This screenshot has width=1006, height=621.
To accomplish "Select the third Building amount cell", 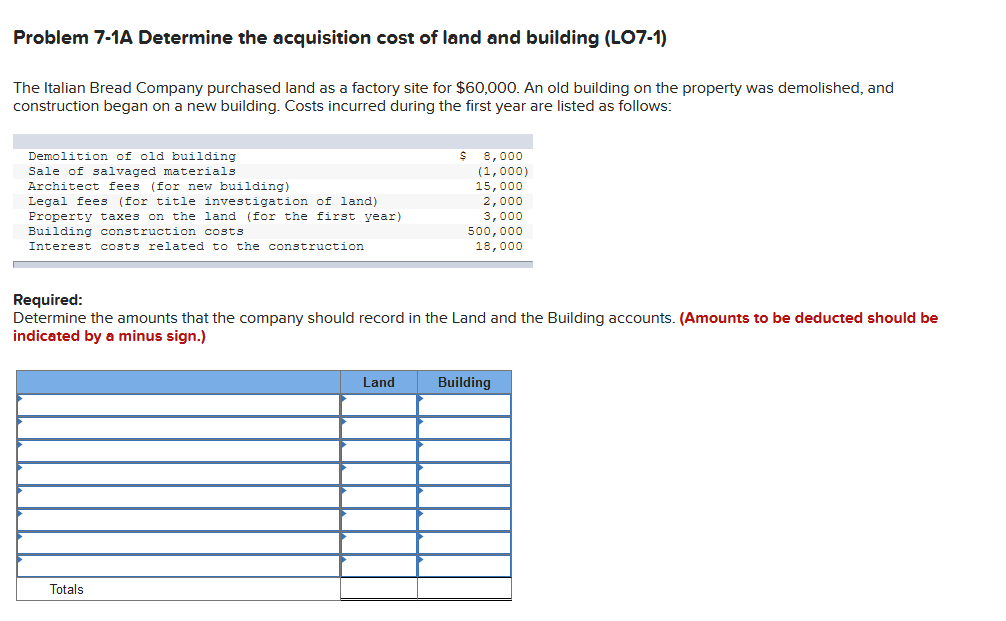I will pyautogui.click(x=466, y=451).
